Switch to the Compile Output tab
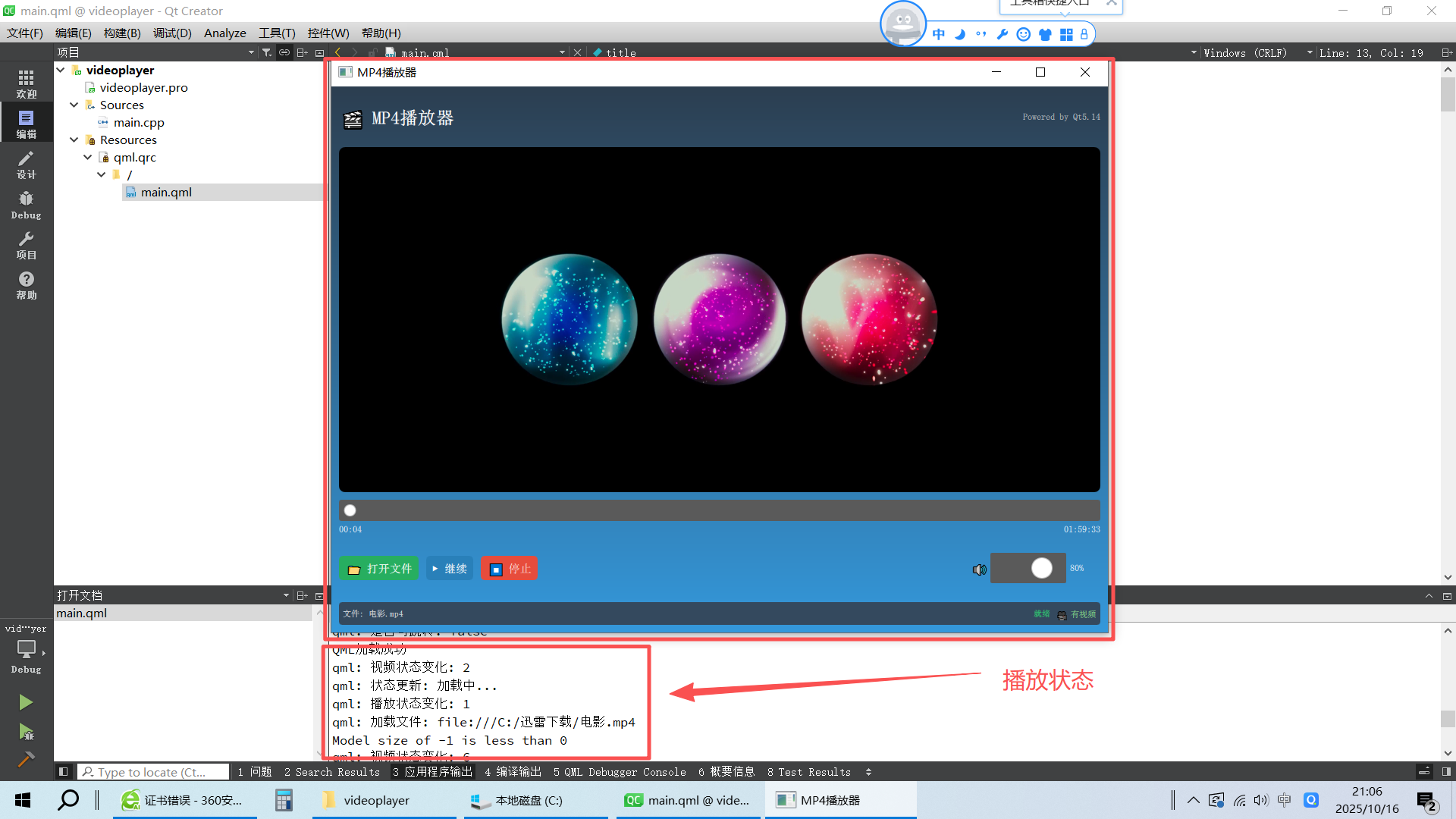 point(513,772)
